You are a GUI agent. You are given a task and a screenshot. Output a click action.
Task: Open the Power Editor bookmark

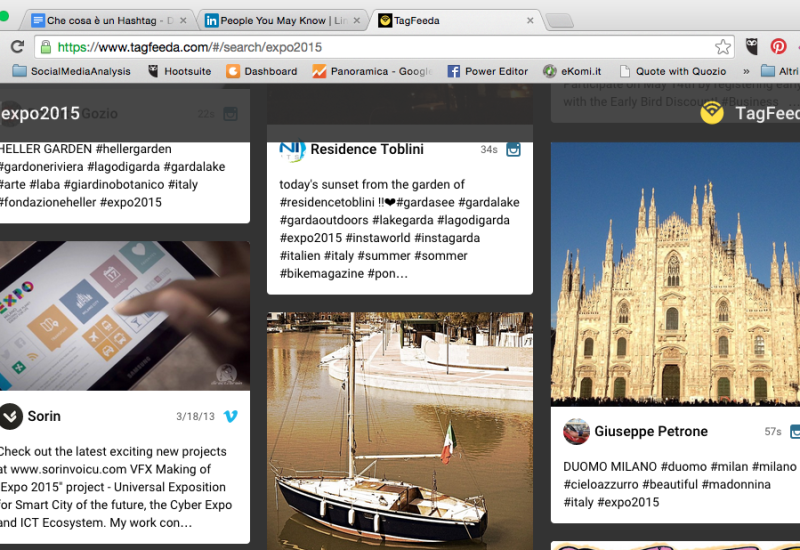tap(488, 71)
